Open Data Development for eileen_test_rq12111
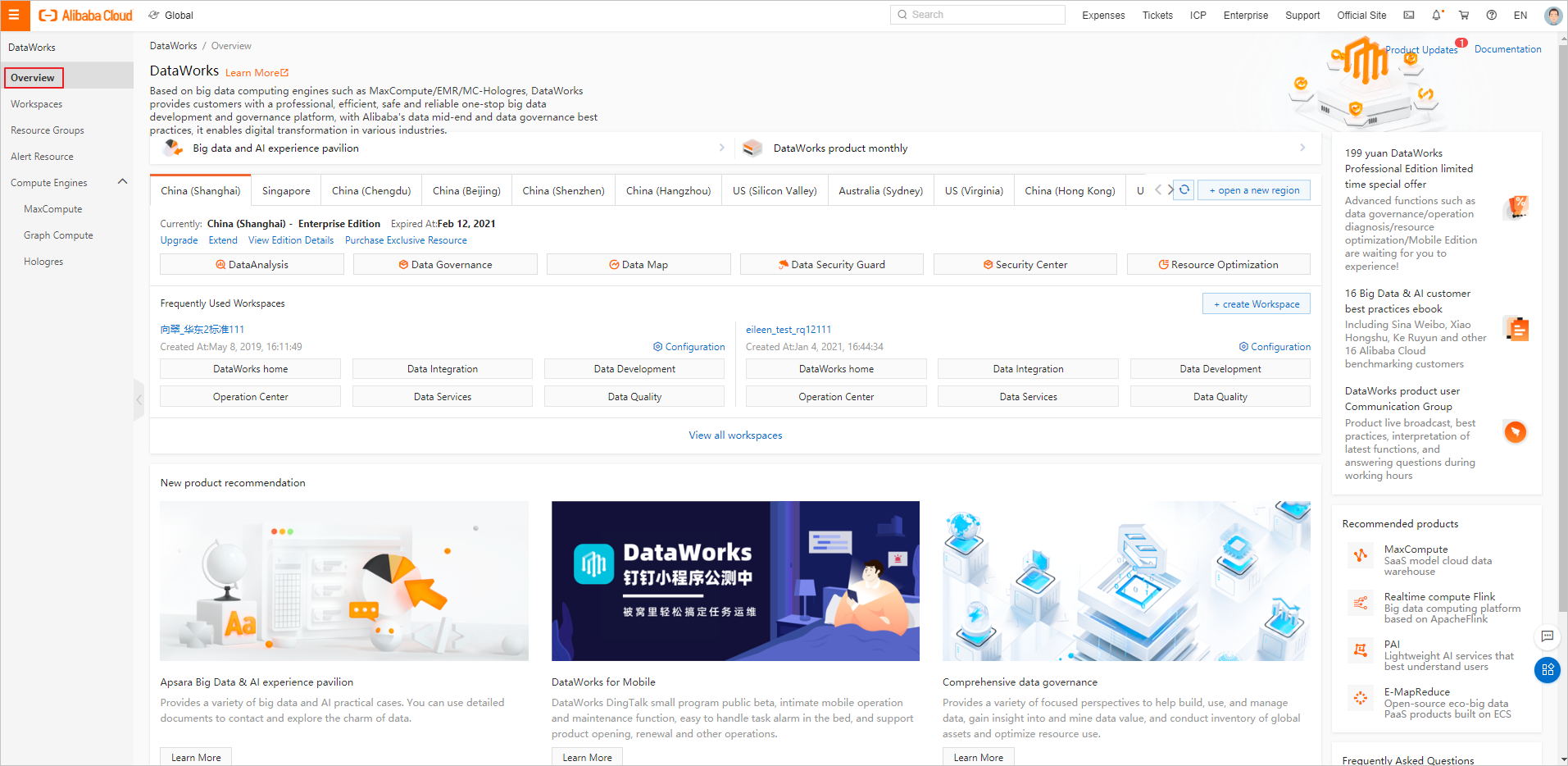Image resolution: width=1568 pixels, height=766 pixels. (1220, 369)
